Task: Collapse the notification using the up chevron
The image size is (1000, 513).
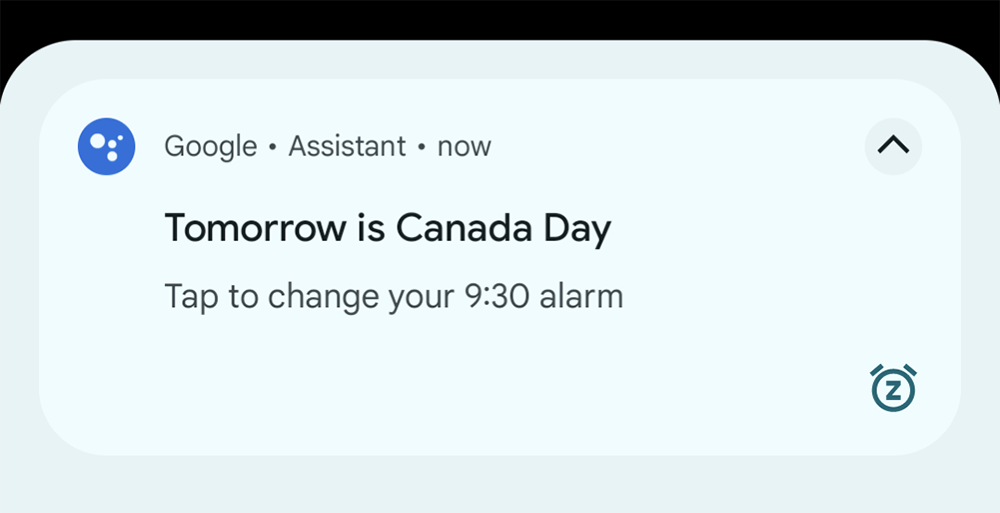Action: 893,146
